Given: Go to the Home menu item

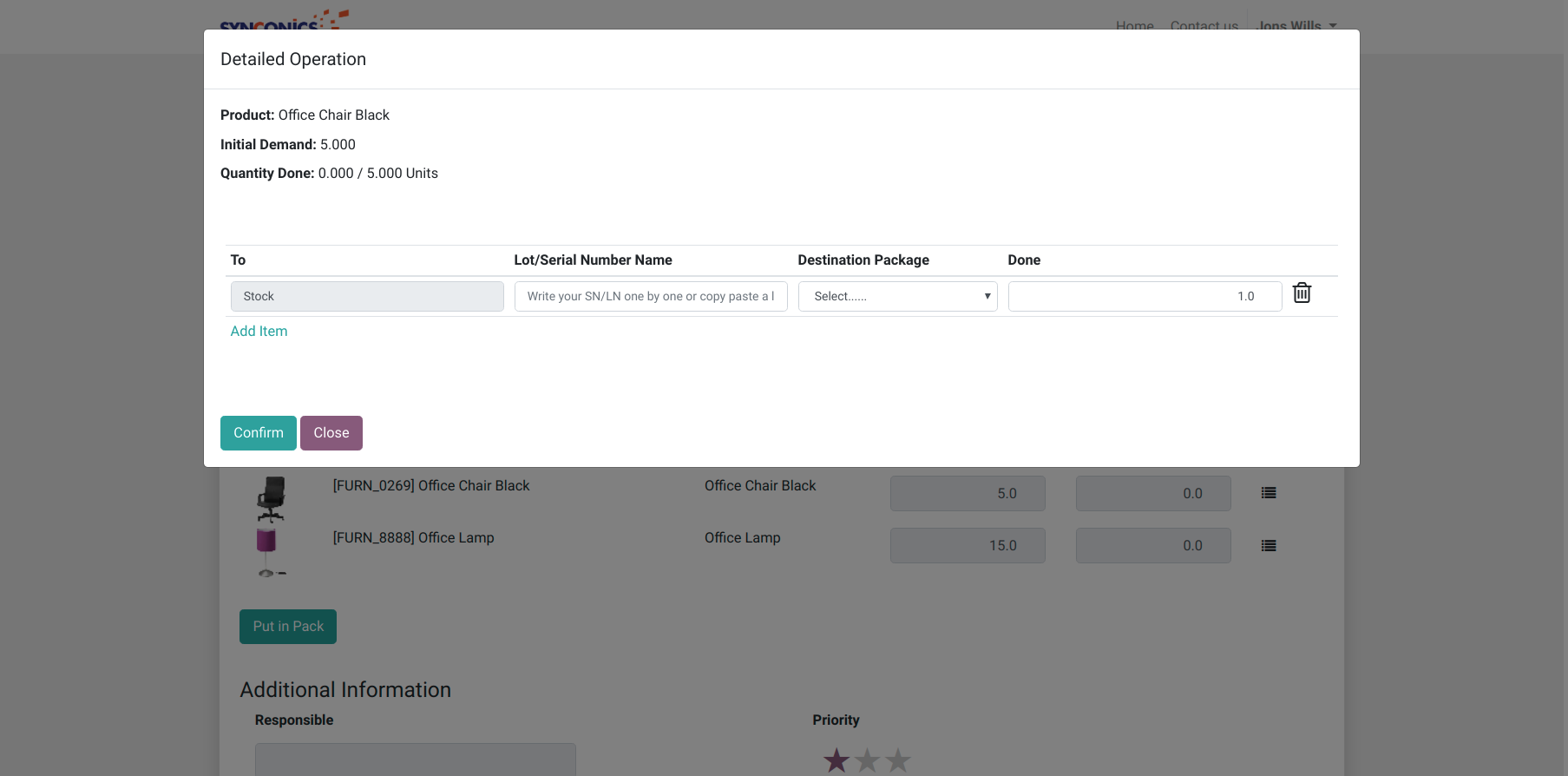Looking at the screenshot, I should pyautogui.click(x=1134, y=25).
